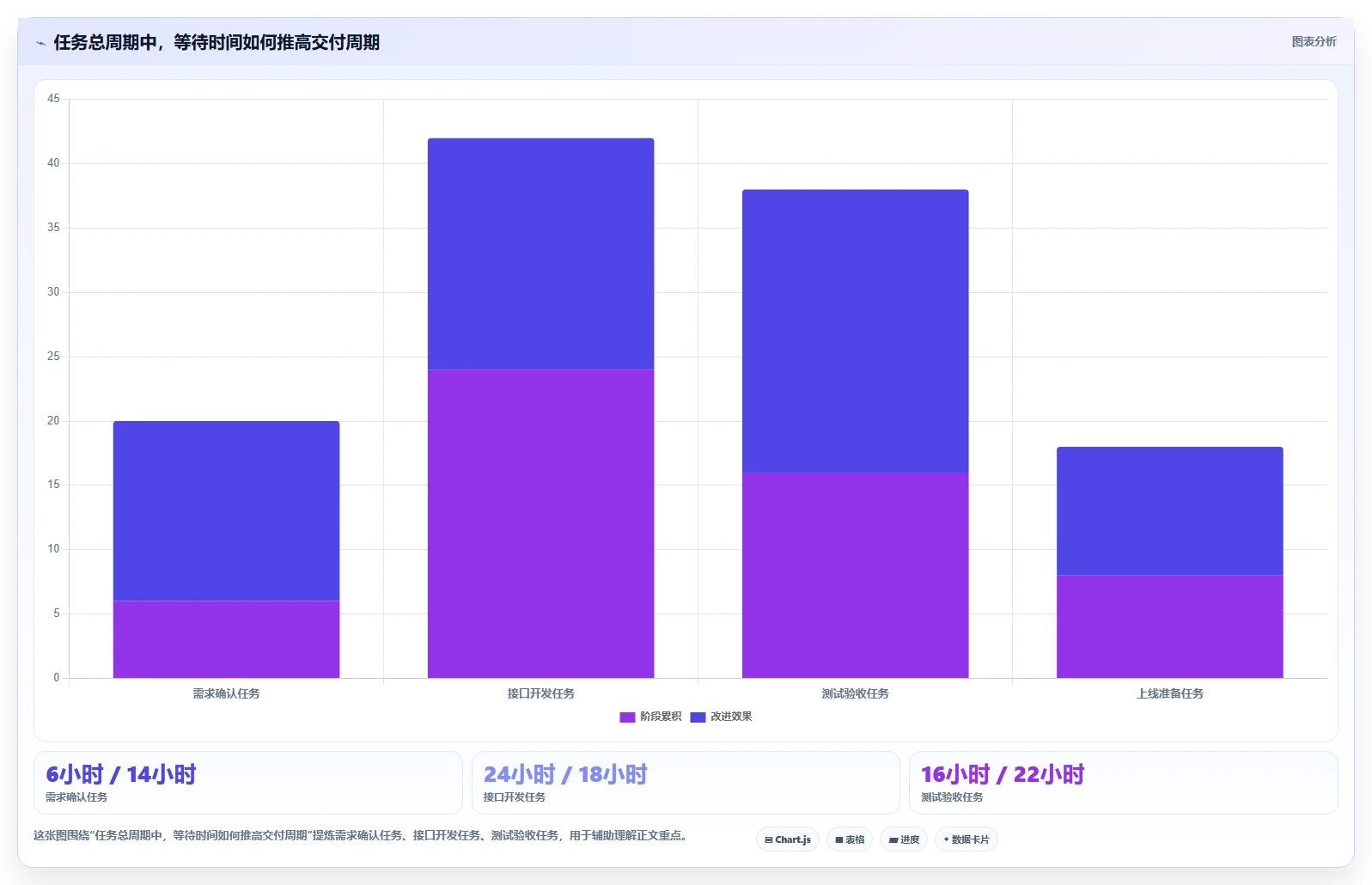This screenshot has height=885, width=1372.
Task: Click the 改进效果 legend text
Action: 731,717
